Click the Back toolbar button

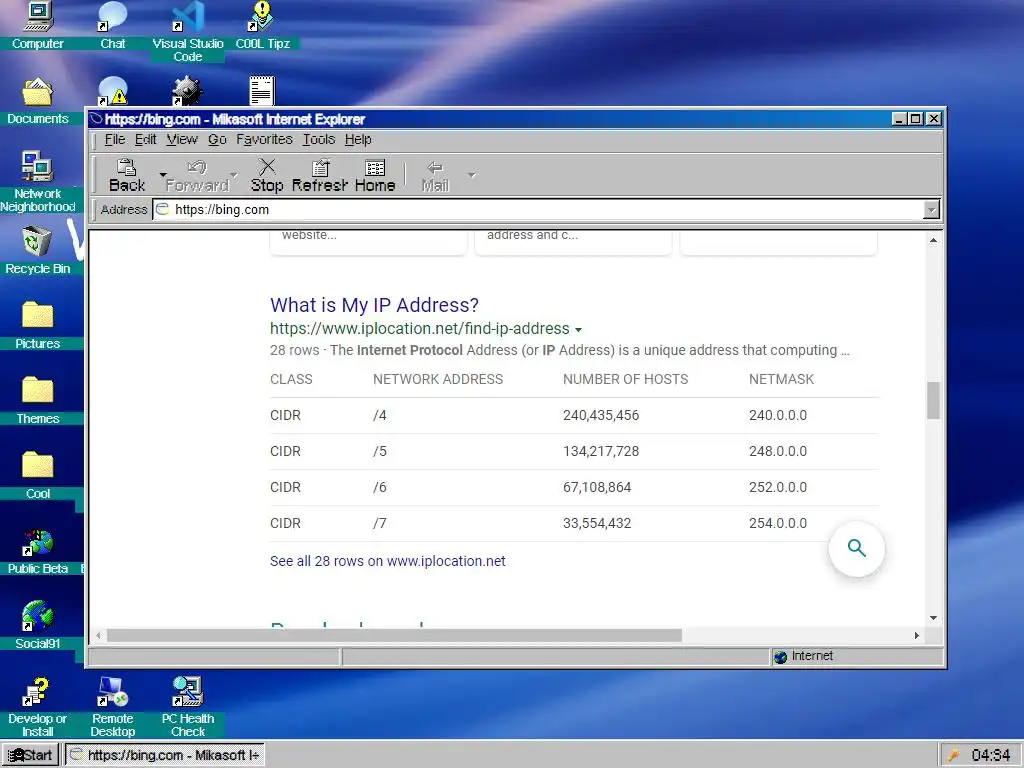coord(127,176)
